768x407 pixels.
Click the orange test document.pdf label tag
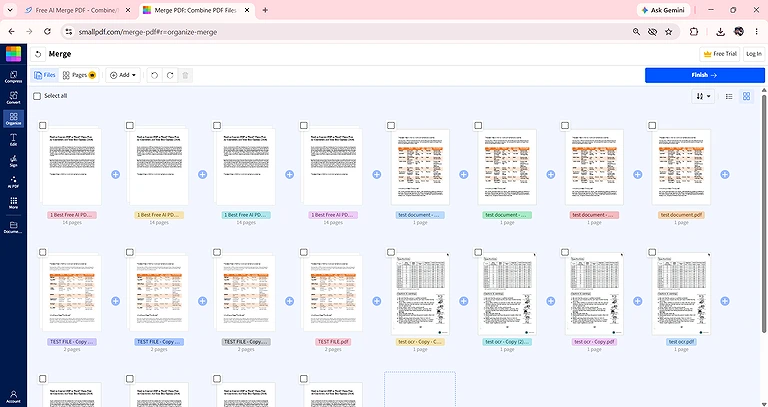pos(681,215)
